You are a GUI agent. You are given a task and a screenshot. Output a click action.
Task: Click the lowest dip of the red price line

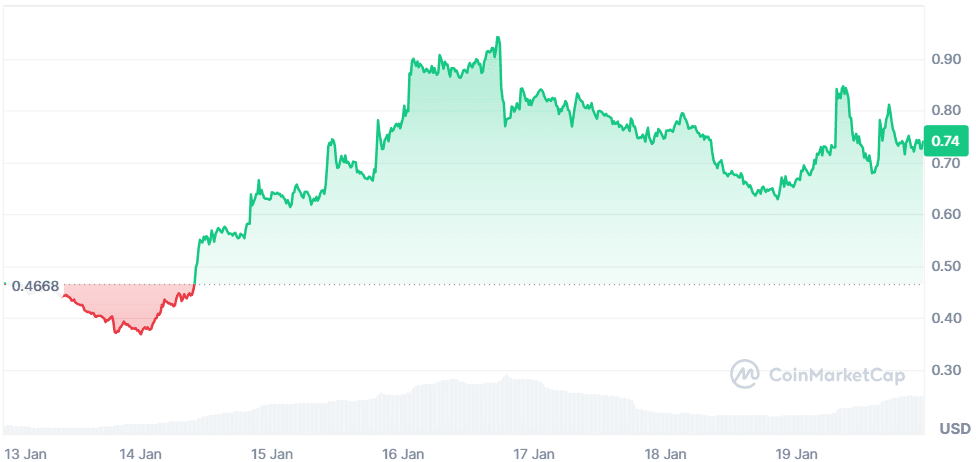(140, 333)
